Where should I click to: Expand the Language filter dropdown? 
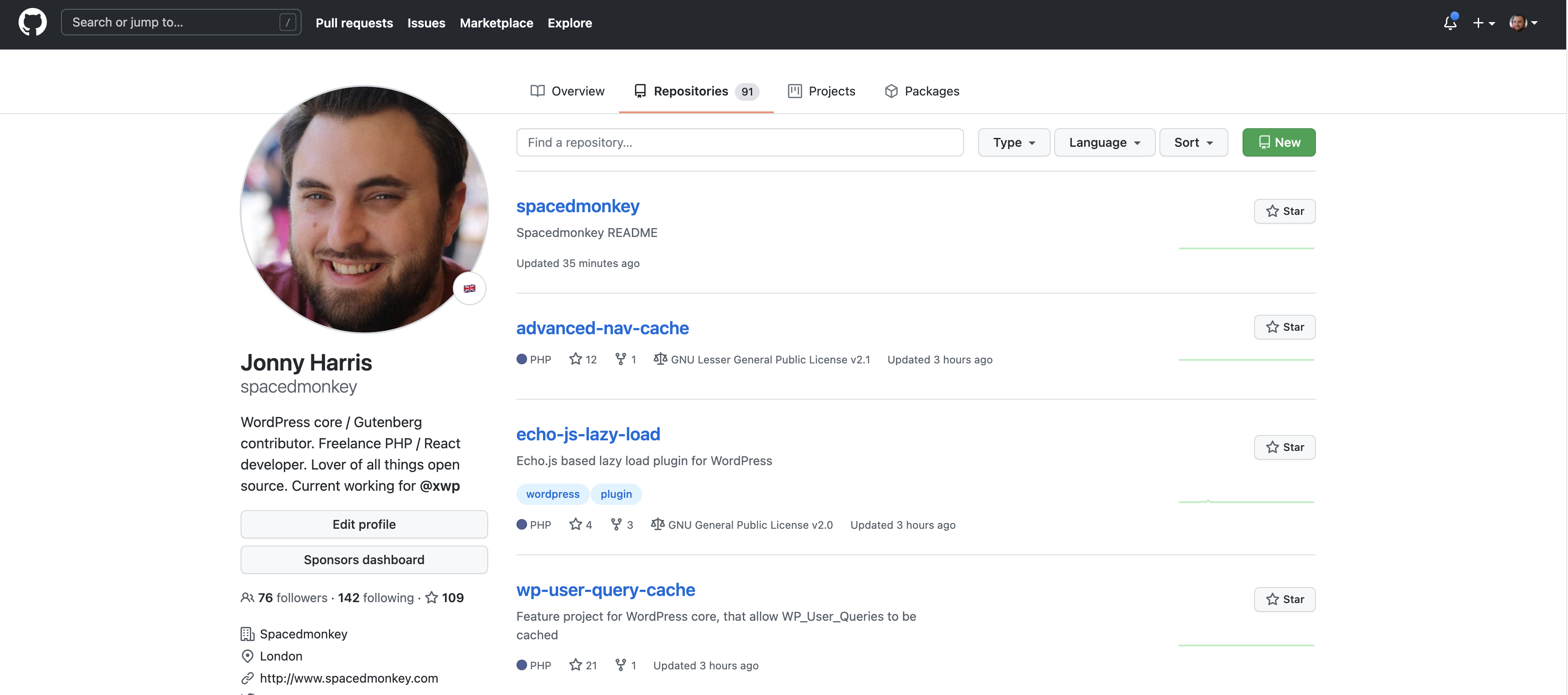(x=1104, y=142)
